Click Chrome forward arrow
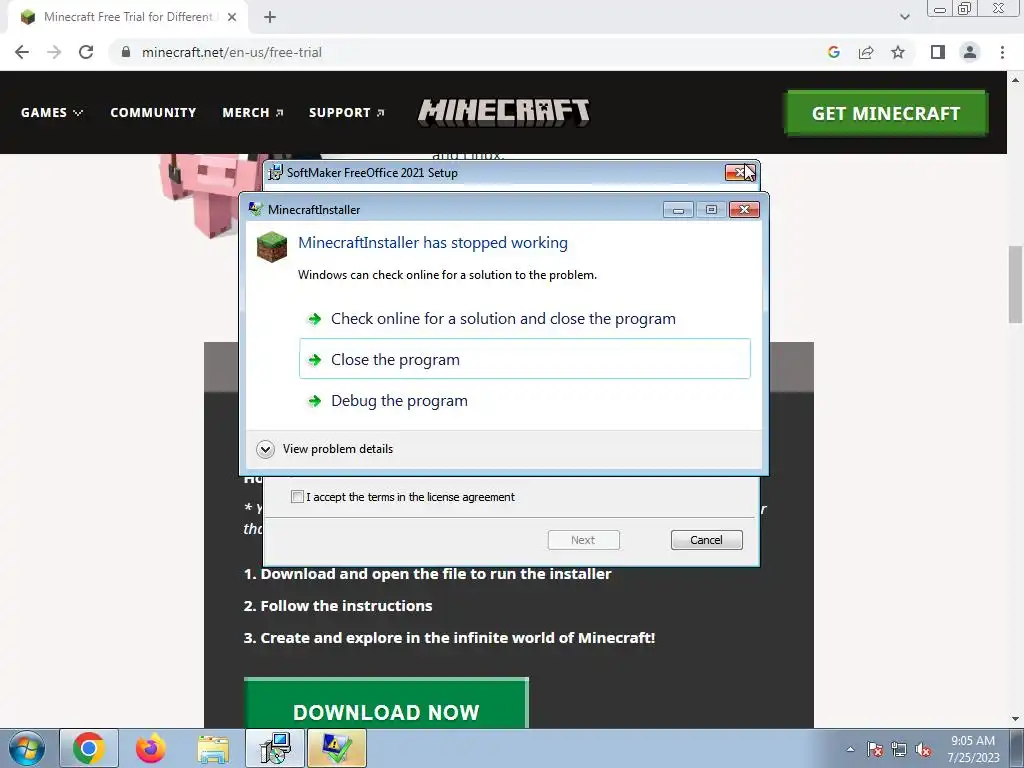The height and width of the screenshot is (768, 1024). pyautogui.click(x=54, y=52)
